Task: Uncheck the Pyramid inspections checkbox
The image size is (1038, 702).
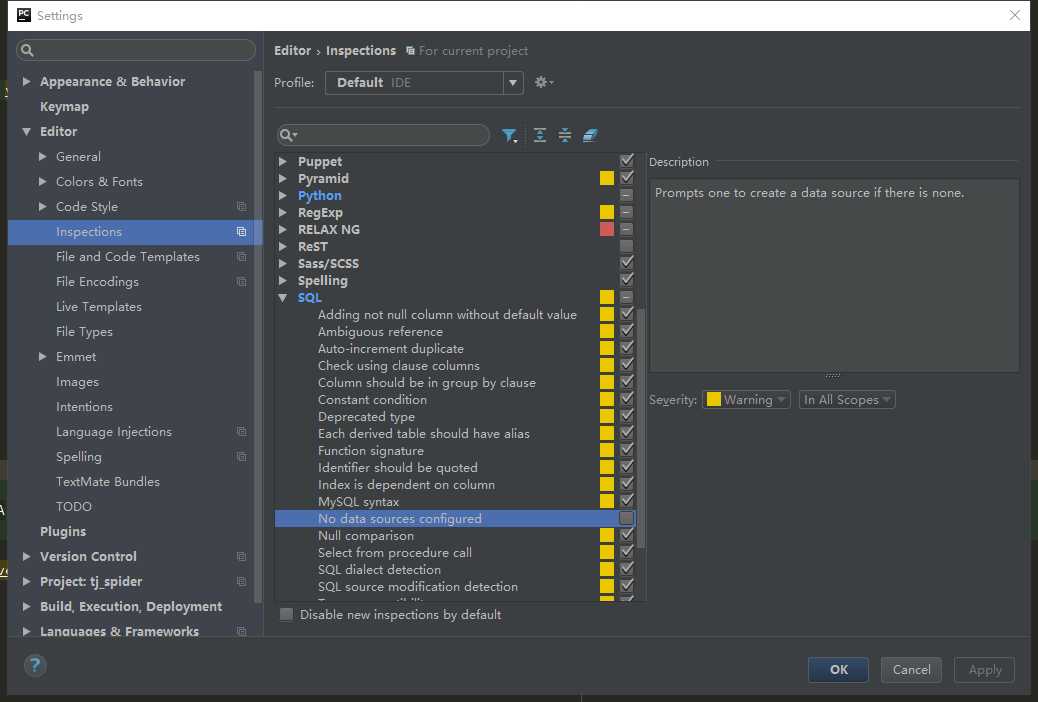Action: (626, 178)
